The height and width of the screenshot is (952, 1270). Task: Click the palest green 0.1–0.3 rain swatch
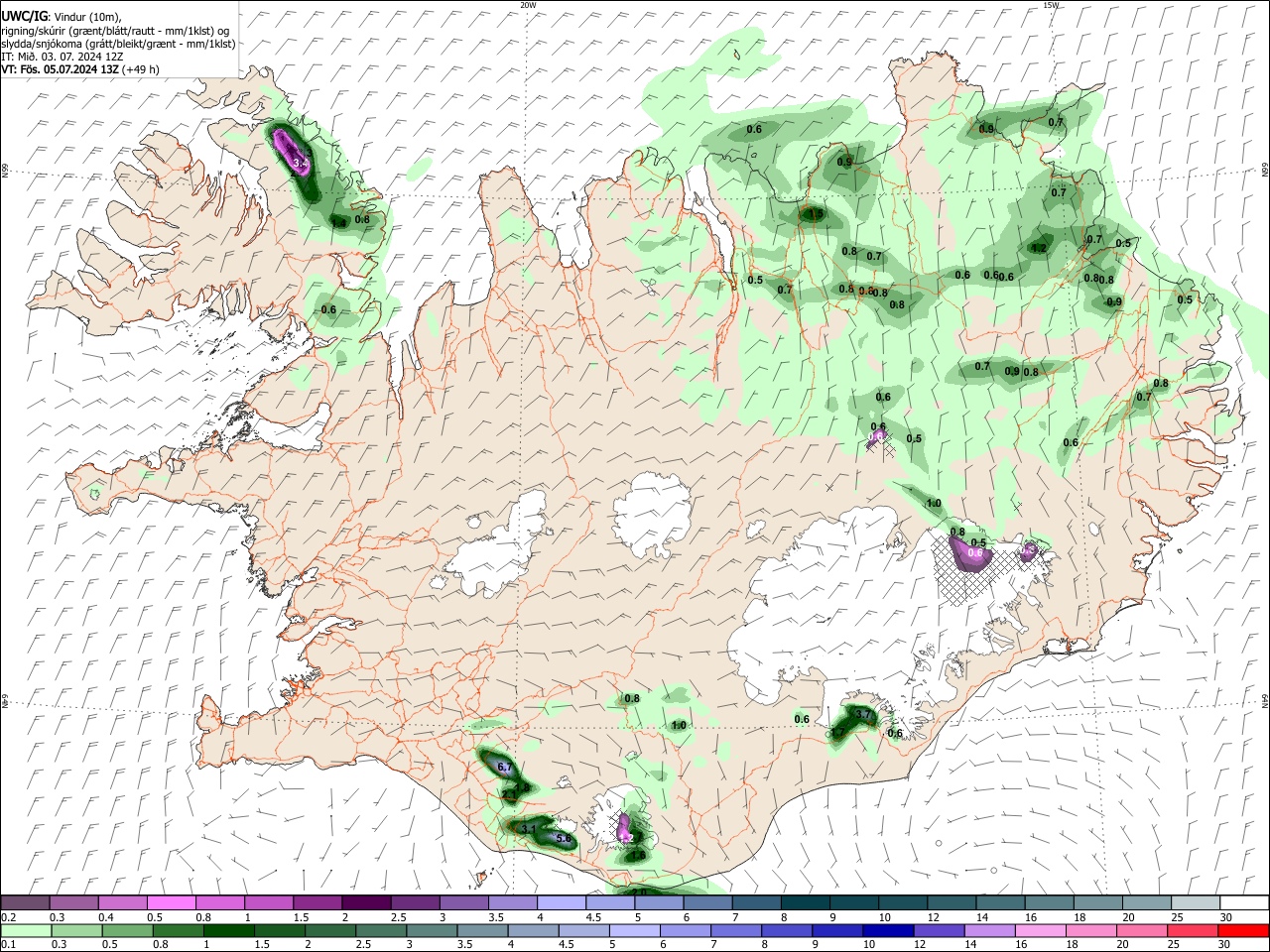click(25, 930)
